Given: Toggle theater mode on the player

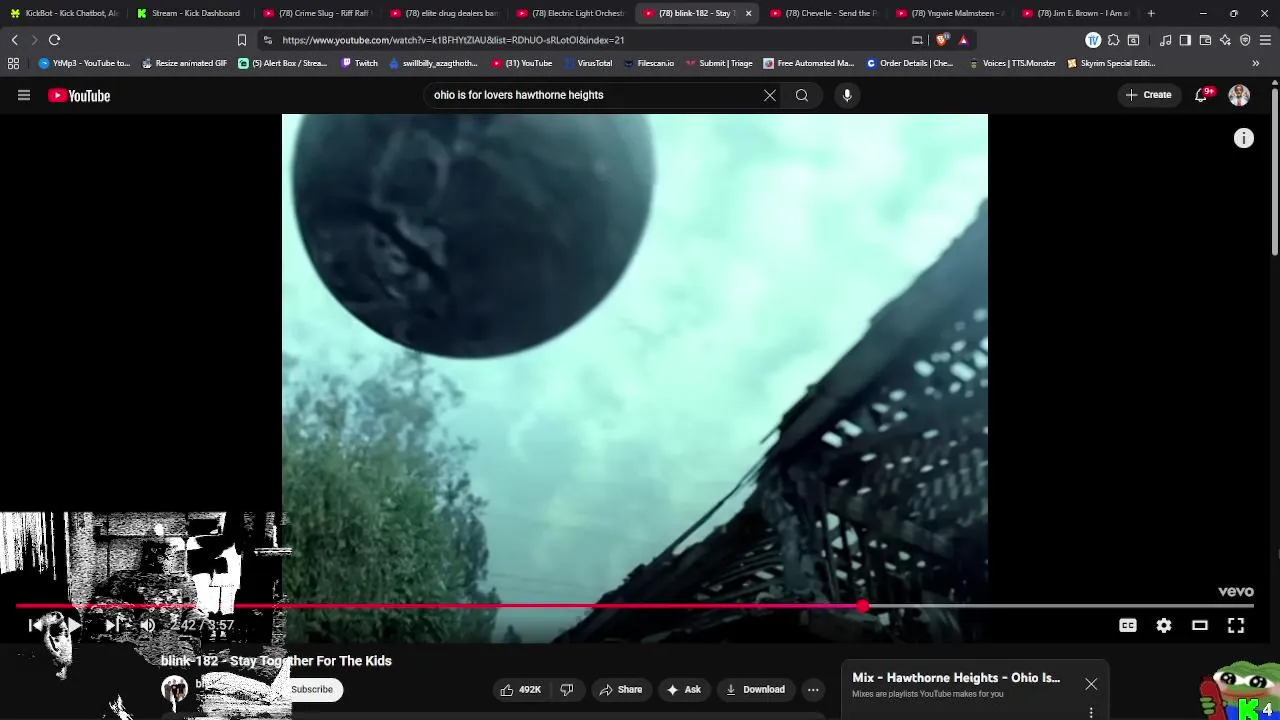Looking at the screenshot, I should pyautogui.click(x=1200, y=625).
